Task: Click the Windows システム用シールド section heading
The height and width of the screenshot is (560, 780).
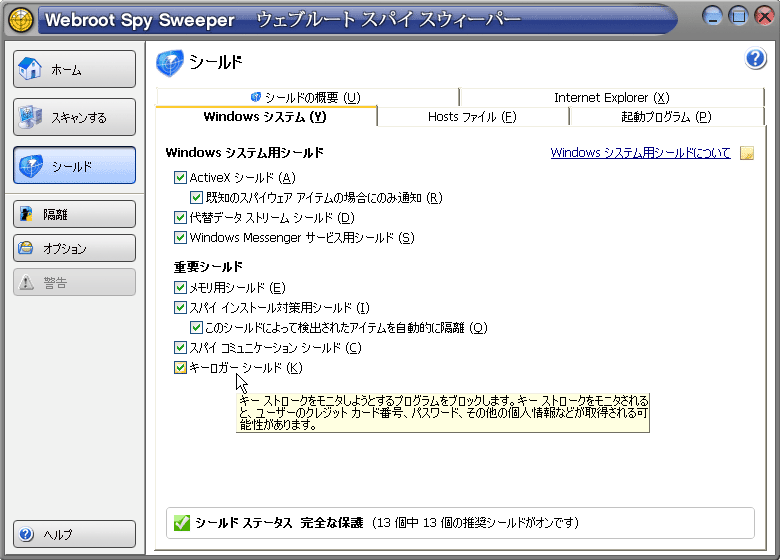Action: pyautogui.click(x=245, y=153)
